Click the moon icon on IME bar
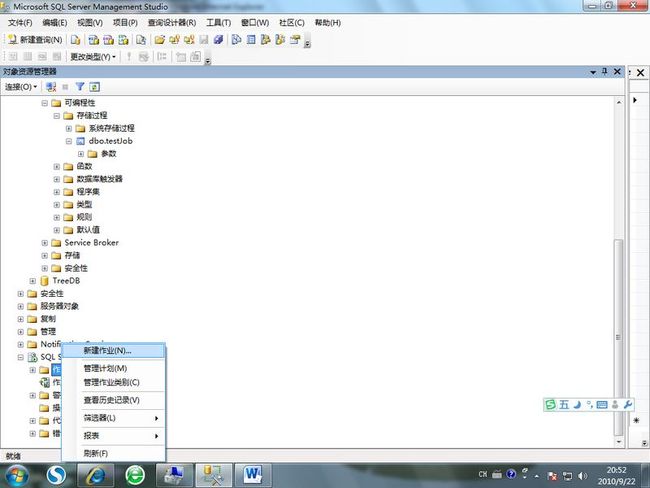 [x=577, y=404]
